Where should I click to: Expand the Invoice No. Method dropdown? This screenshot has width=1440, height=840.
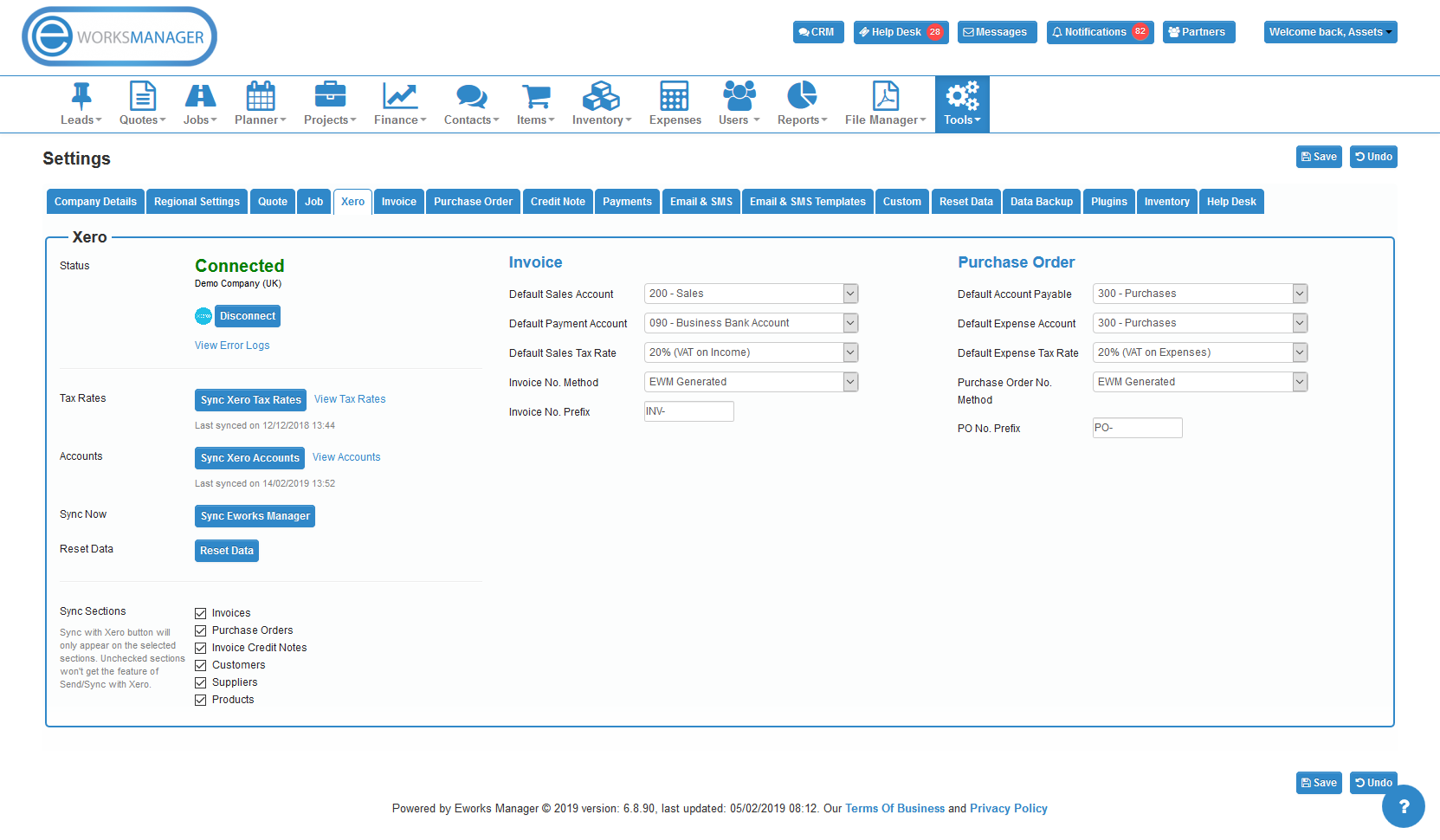click(751, 382)
